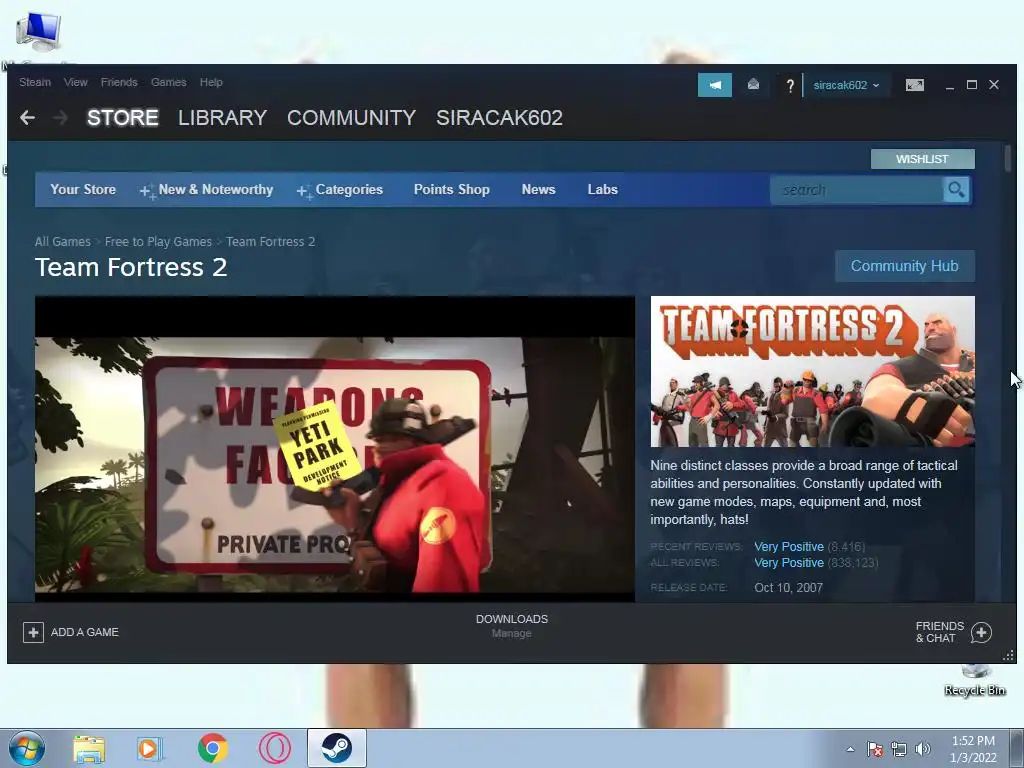Screen dimensions: 1024x768
Task: Open the SIRACAK602 profile tab
Action: pos(500,118)
